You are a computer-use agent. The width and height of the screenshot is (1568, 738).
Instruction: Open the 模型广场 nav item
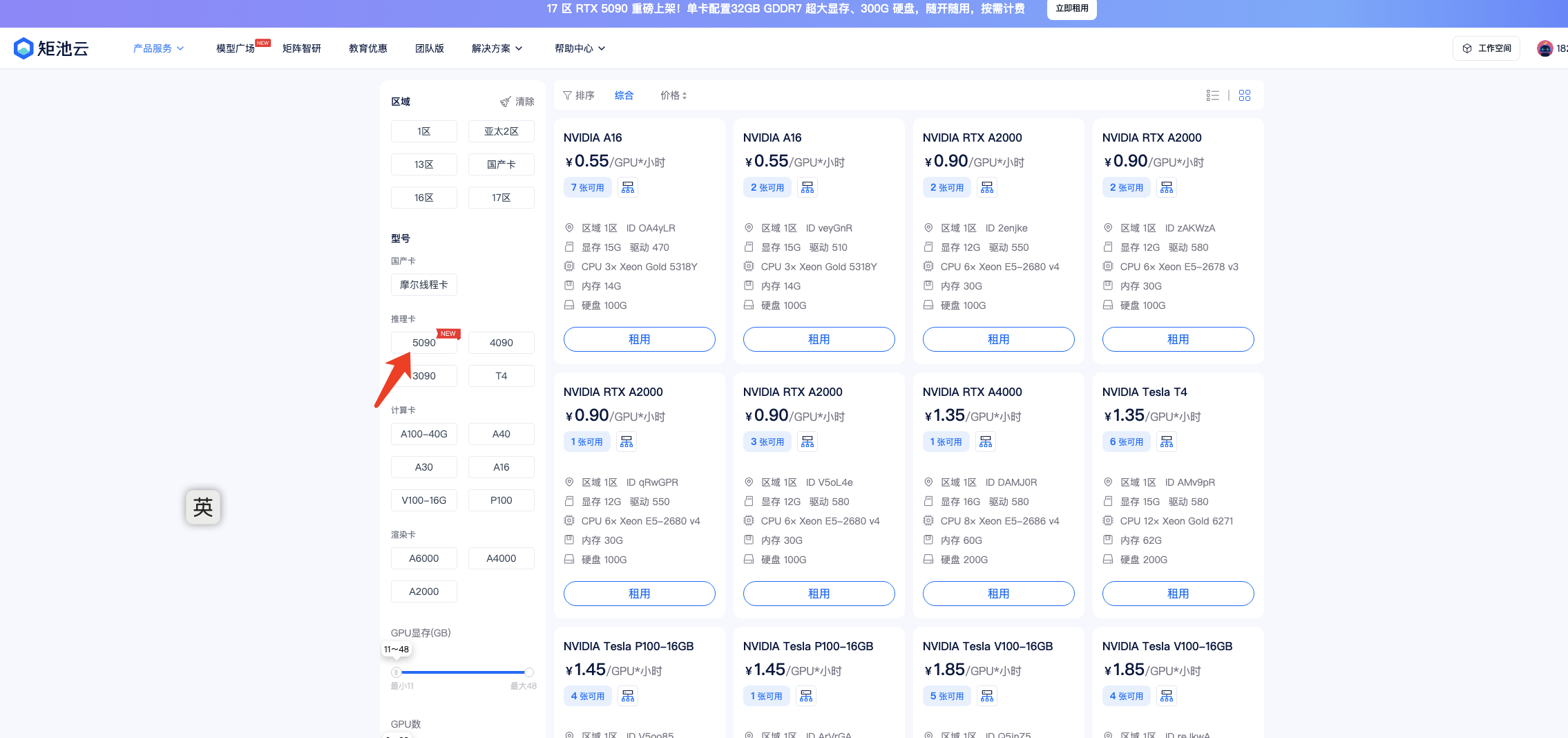pos(236,48)
